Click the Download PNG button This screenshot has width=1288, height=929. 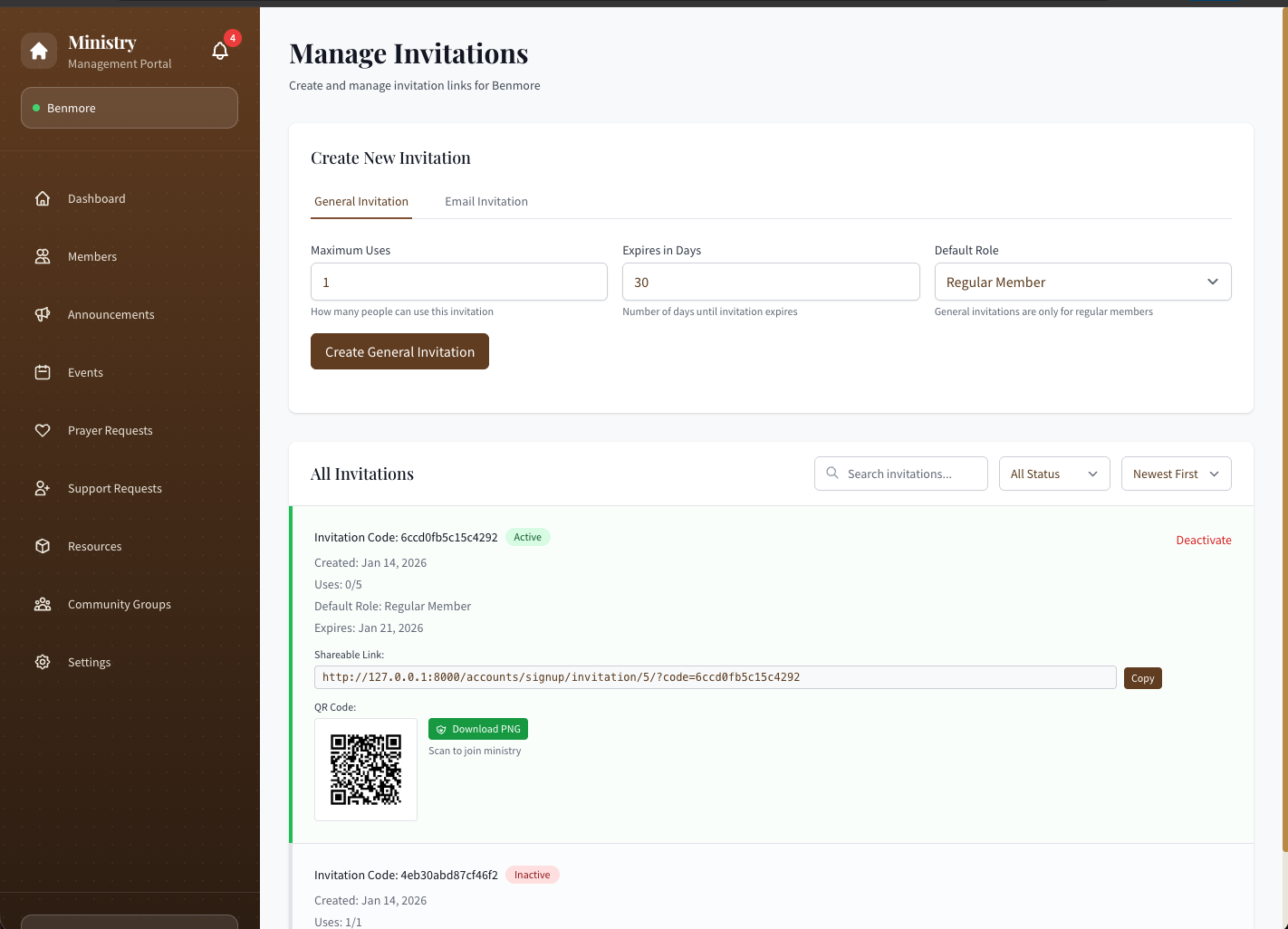pos(478,729)
